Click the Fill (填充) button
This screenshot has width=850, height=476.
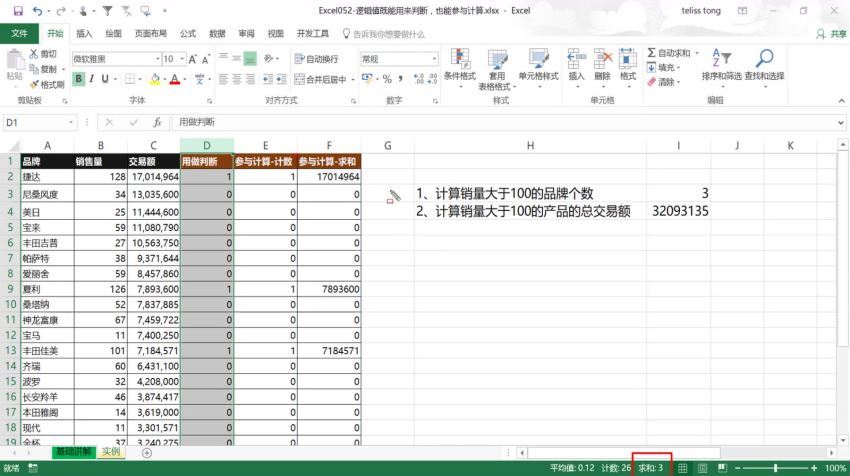pyautogui.click(x=664, y=68)
